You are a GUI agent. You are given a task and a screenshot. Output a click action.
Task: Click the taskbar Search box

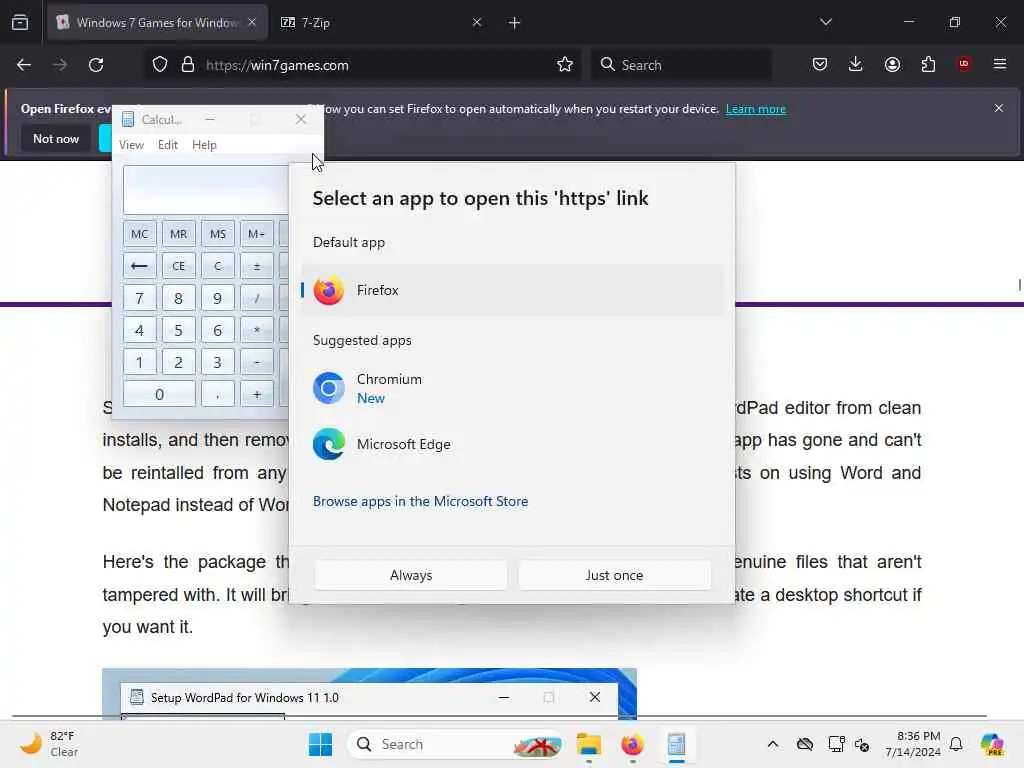455,744
